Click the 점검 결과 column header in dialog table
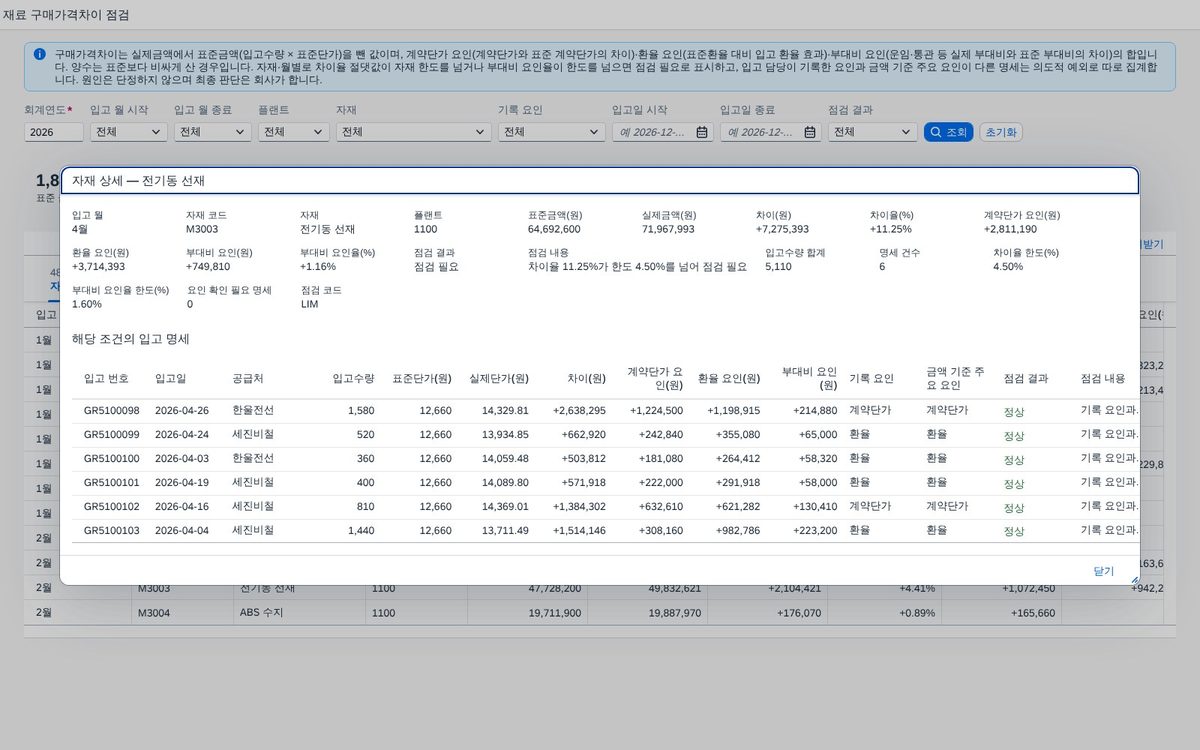Image resolution: width=1200 pixels, height=750 pixels. [x=1026, y=379]
